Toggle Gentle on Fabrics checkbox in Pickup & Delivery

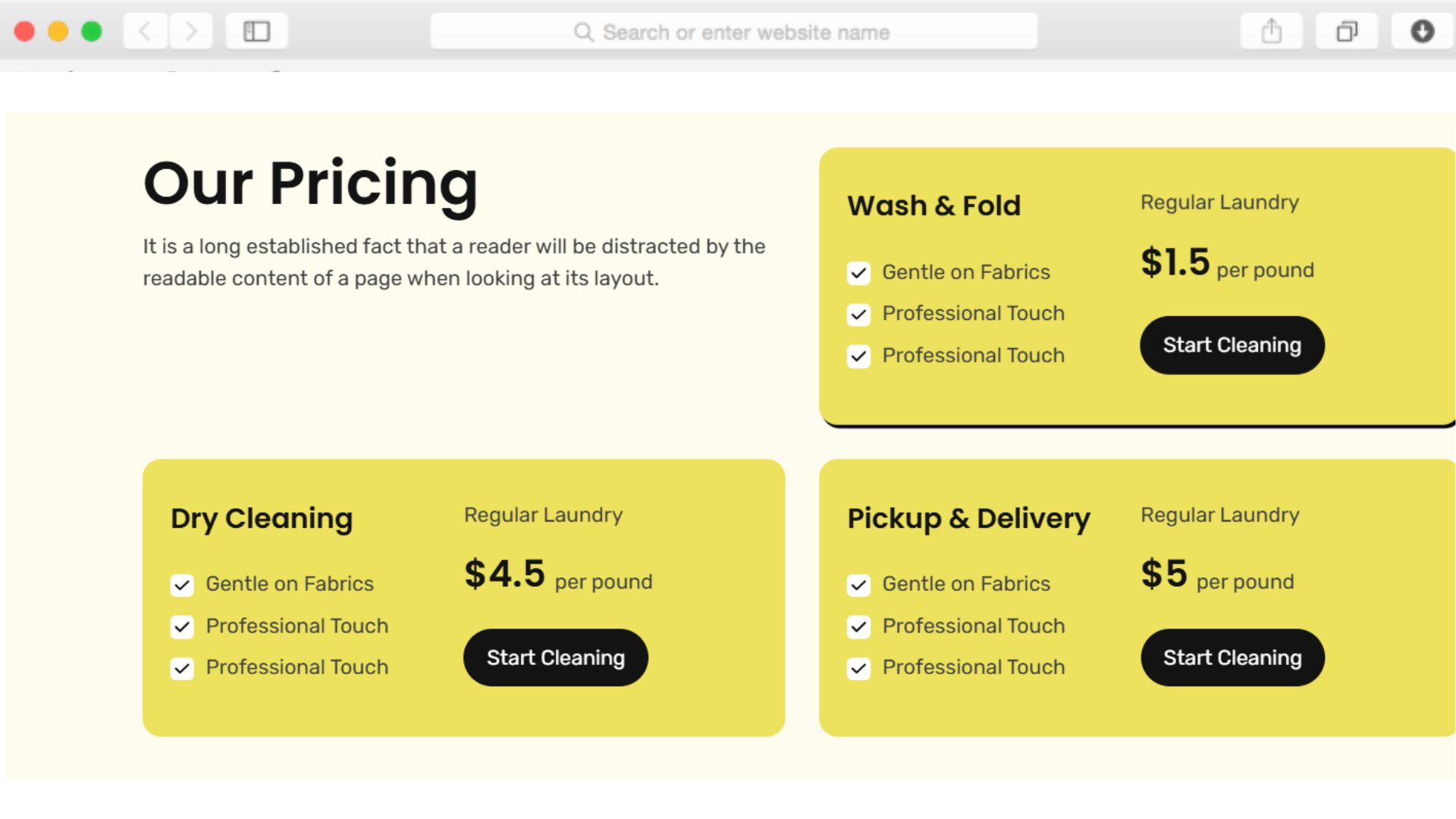click(x=858, y=585)
